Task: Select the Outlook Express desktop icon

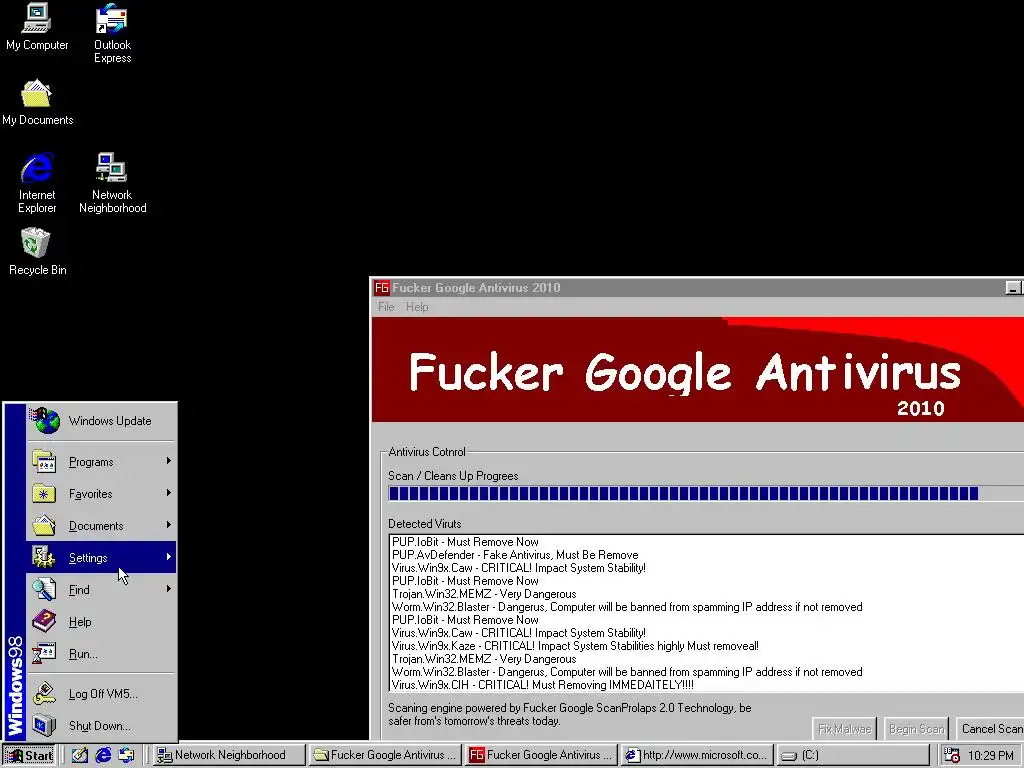Action: point(112,33)
